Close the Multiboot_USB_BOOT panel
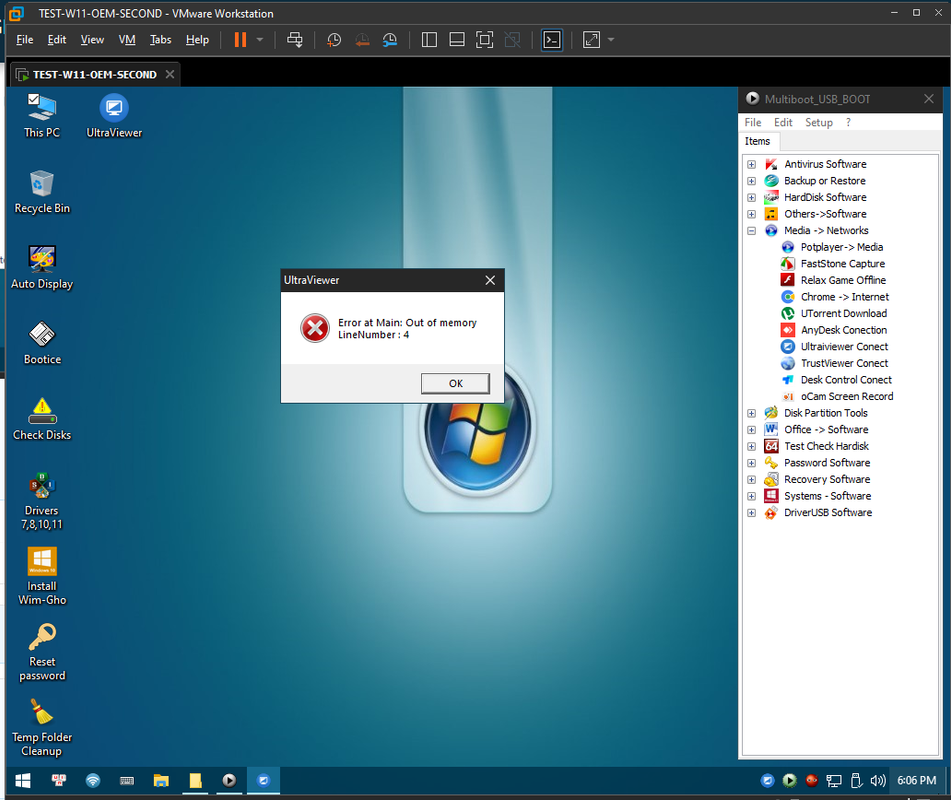Screen dimensions: 951x800 click(x=929, y=99)
